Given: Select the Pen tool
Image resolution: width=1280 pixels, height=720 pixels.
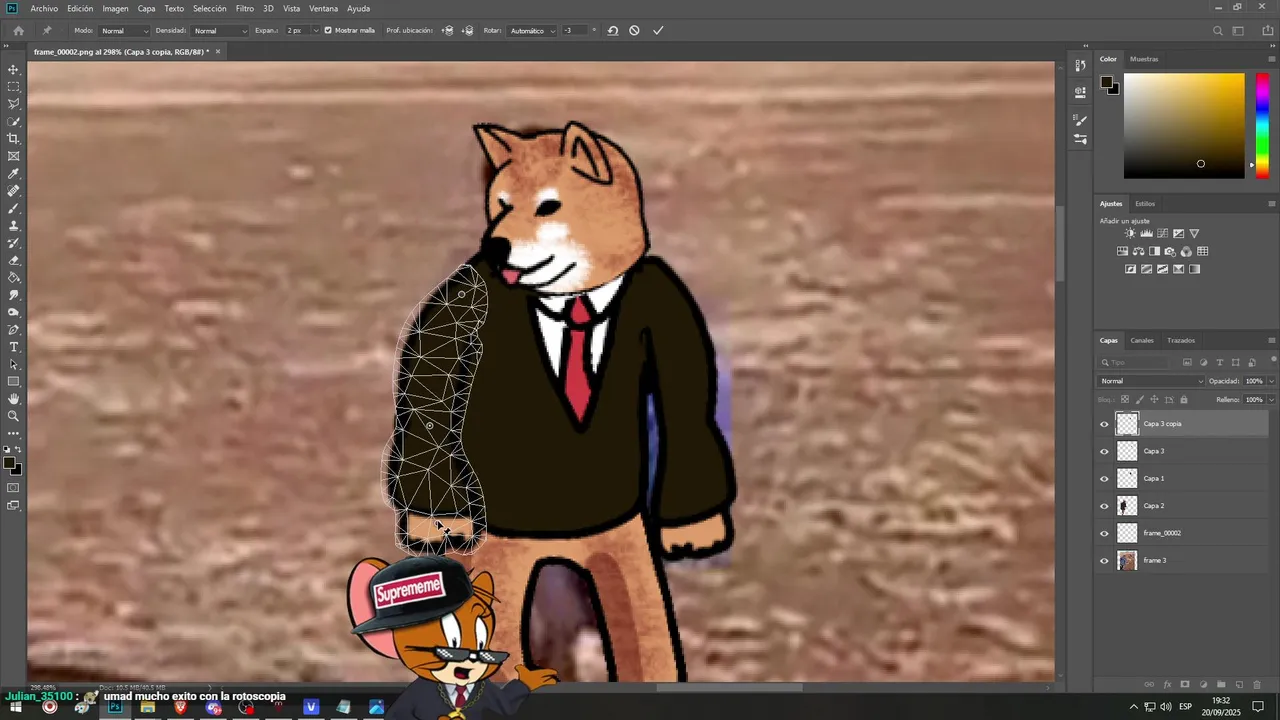Looking at the screenshot, I should pyautogui.click(x=14, y=330).
